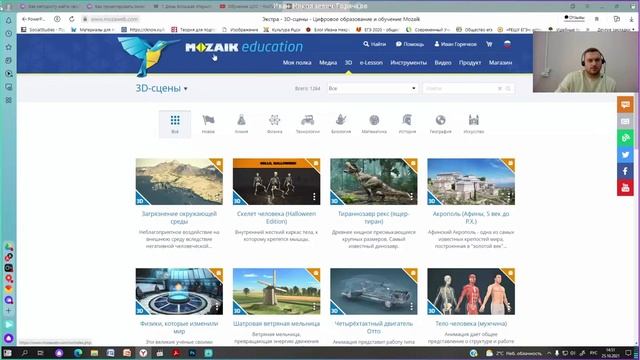Viewport: 640px width, 360px height.
Task: Open the Тело человека (мужчина) thumbnail
Action: tap(471, 291)
